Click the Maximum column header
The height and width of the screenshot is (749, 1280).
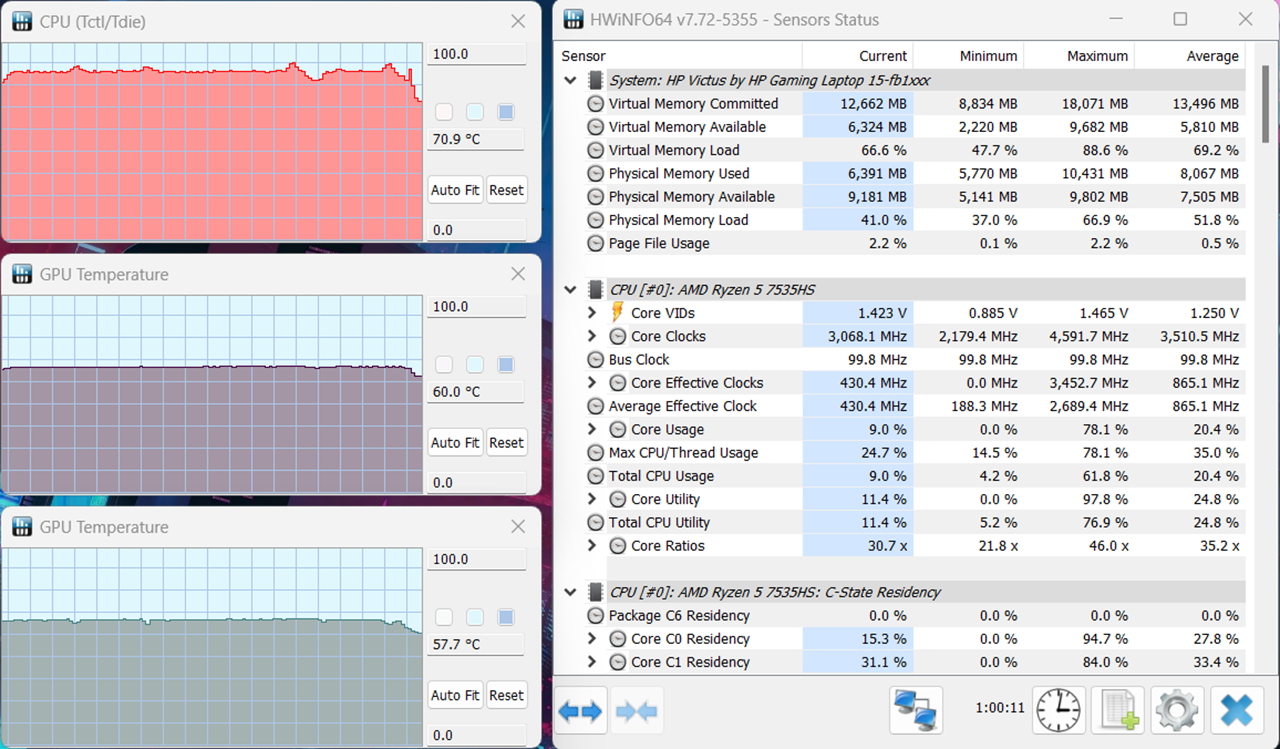pos(1079,56)
